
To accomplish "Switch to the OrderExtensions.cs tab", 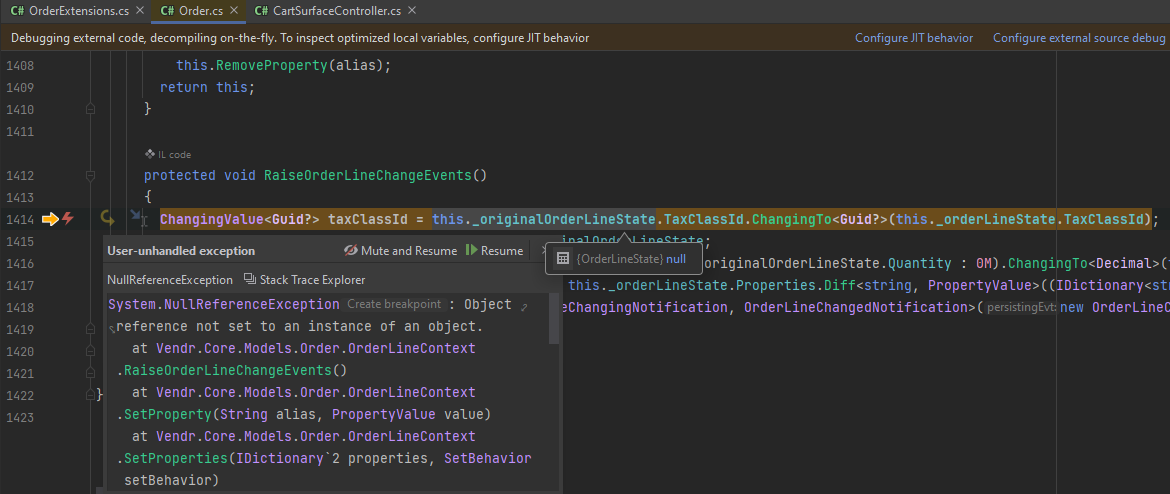I will pyautogui.click(x=78, y=11).
